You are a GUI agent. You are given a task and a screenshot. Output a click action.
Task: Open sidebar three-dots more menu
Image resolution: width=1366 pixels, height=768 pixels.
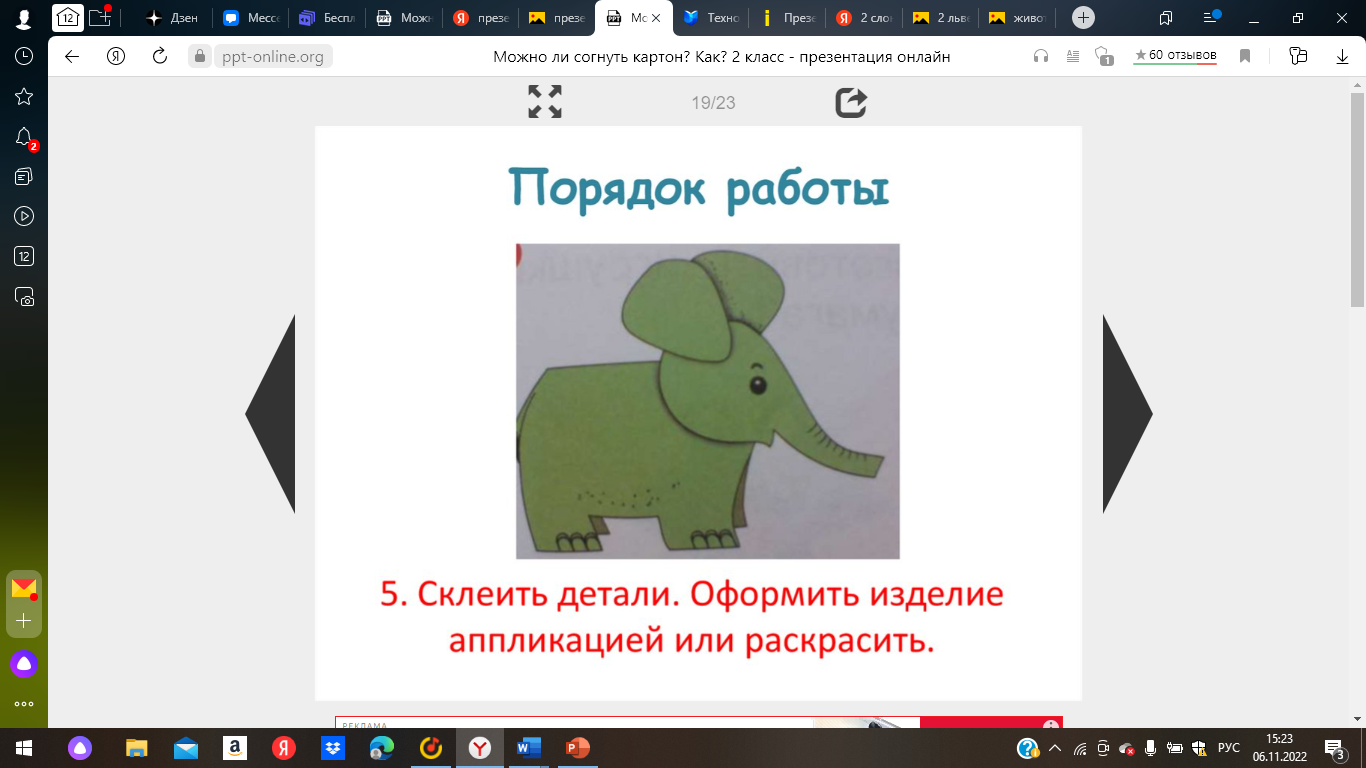tap(24, 704)
